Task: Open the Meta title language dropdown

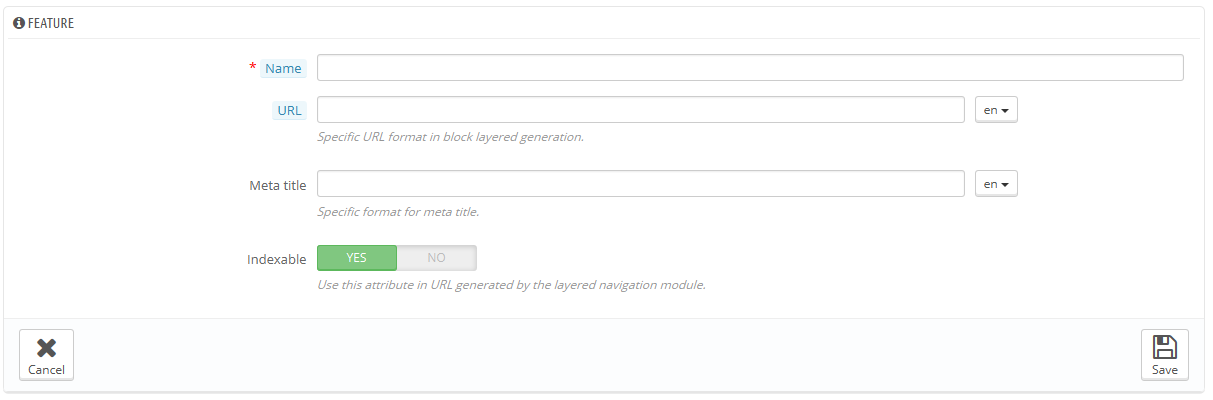Action: point(996,185)
